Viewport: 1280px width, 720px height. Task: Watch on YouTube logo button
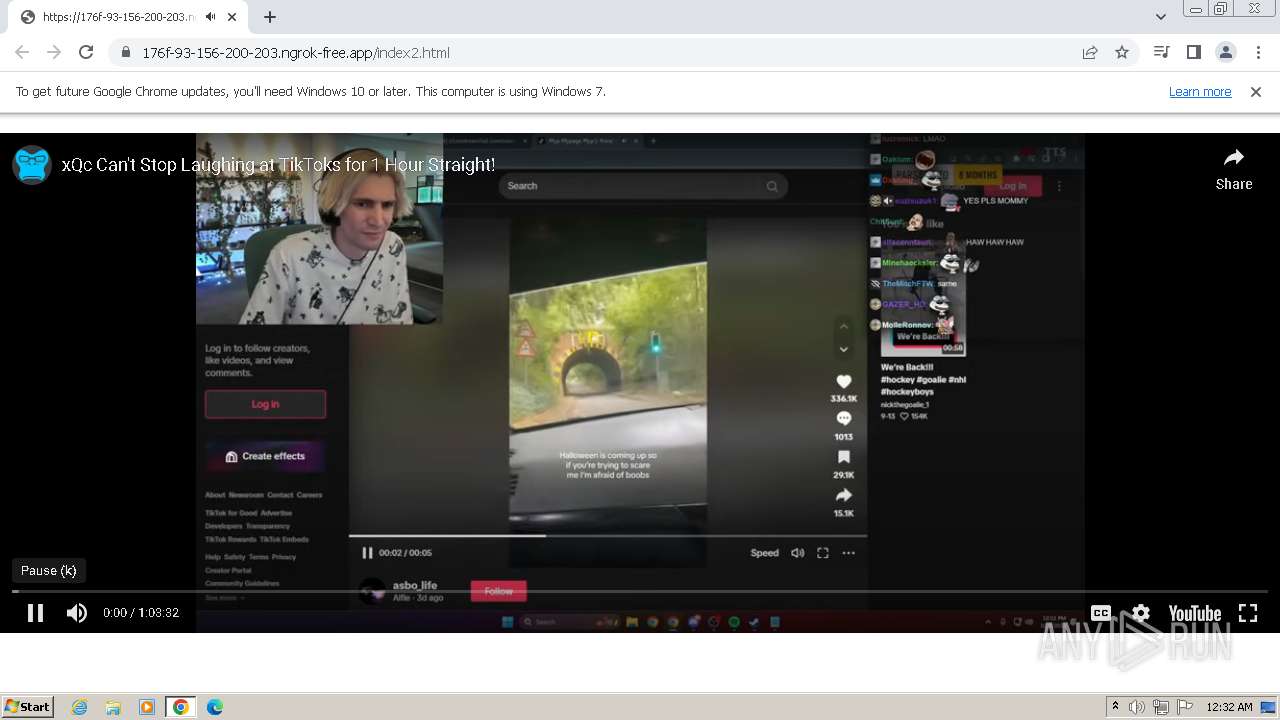click(1195, 613)
